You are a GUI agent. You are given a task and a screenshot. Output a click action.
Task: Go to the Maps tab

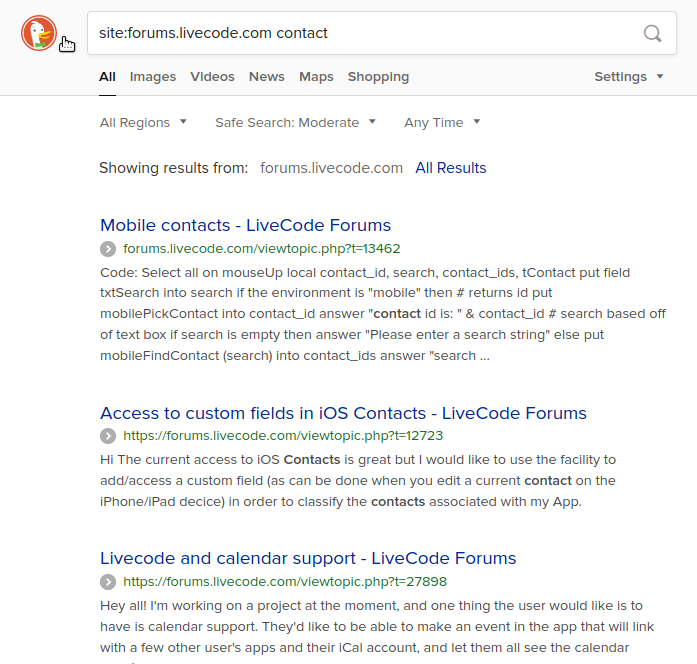tap(316, 77)
